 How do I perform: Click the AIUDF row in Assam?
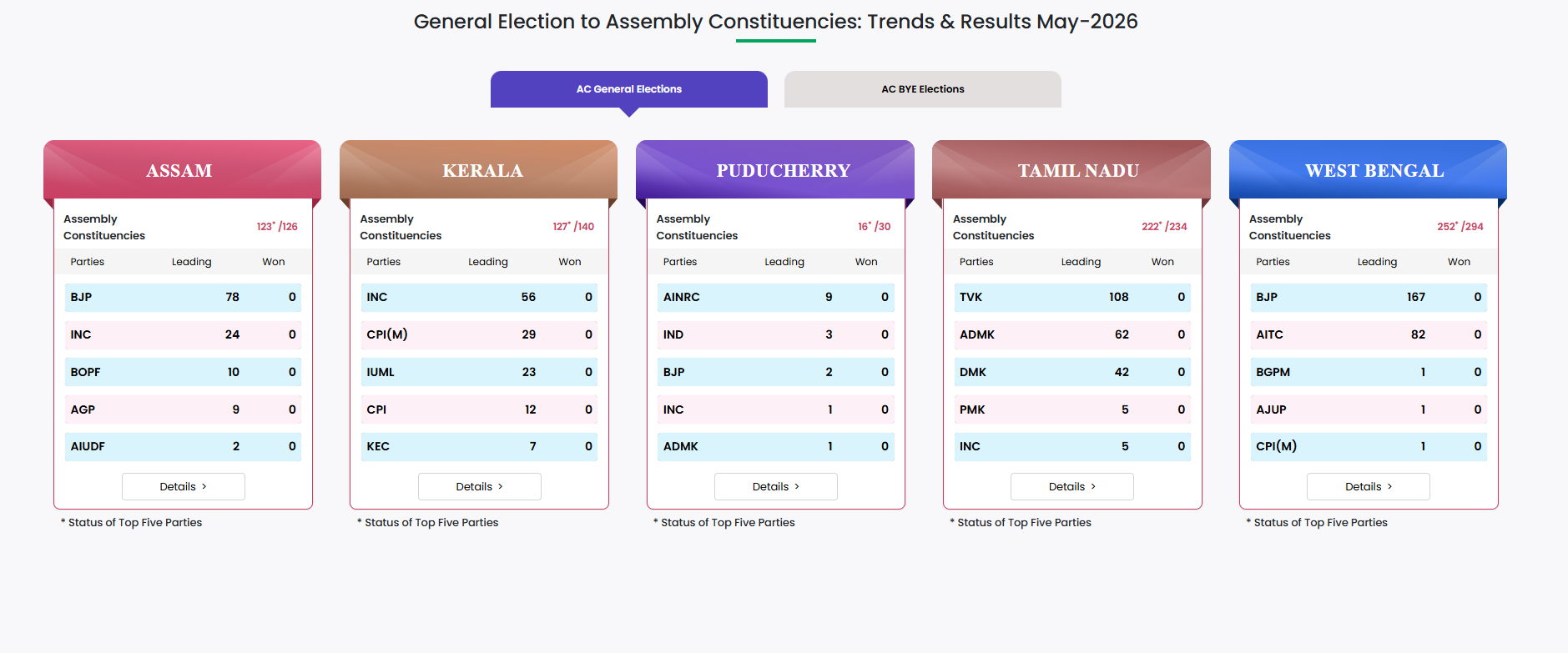184,446
